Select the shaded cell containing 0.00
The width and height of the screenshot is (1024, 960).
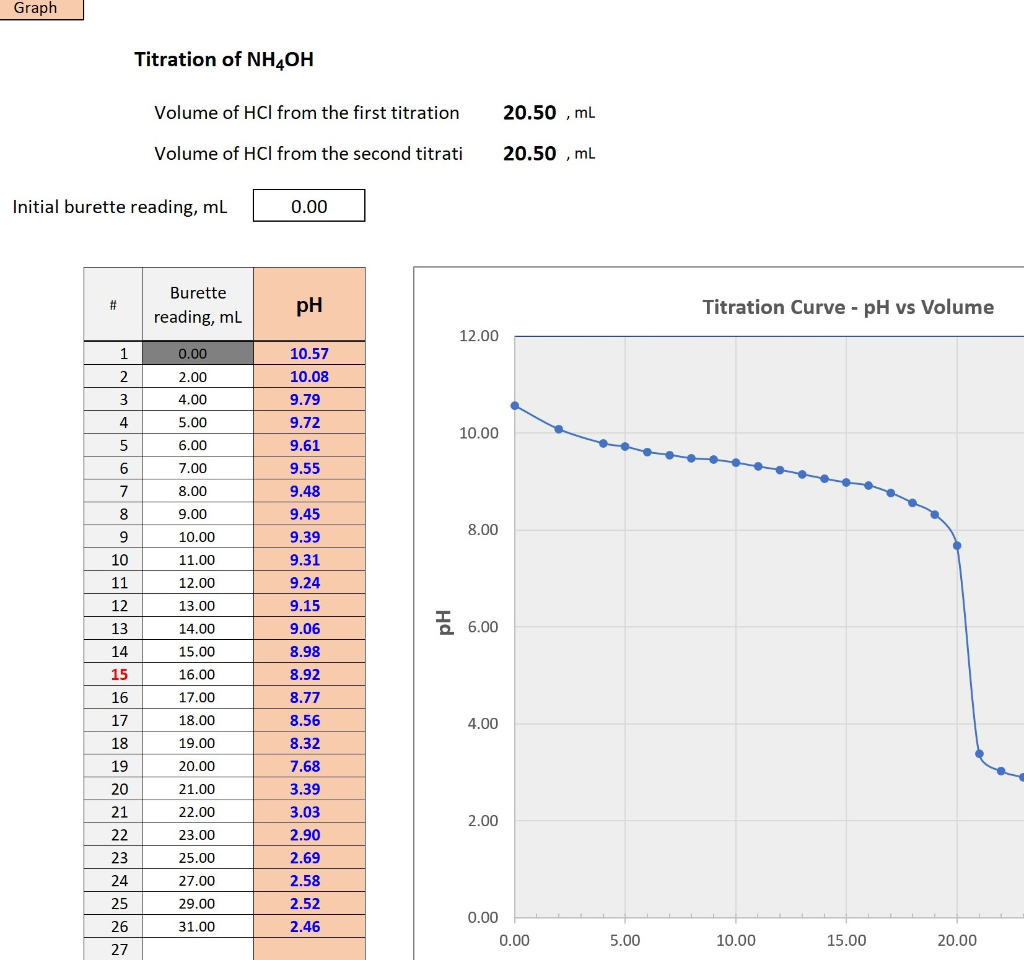pos(197,353)
